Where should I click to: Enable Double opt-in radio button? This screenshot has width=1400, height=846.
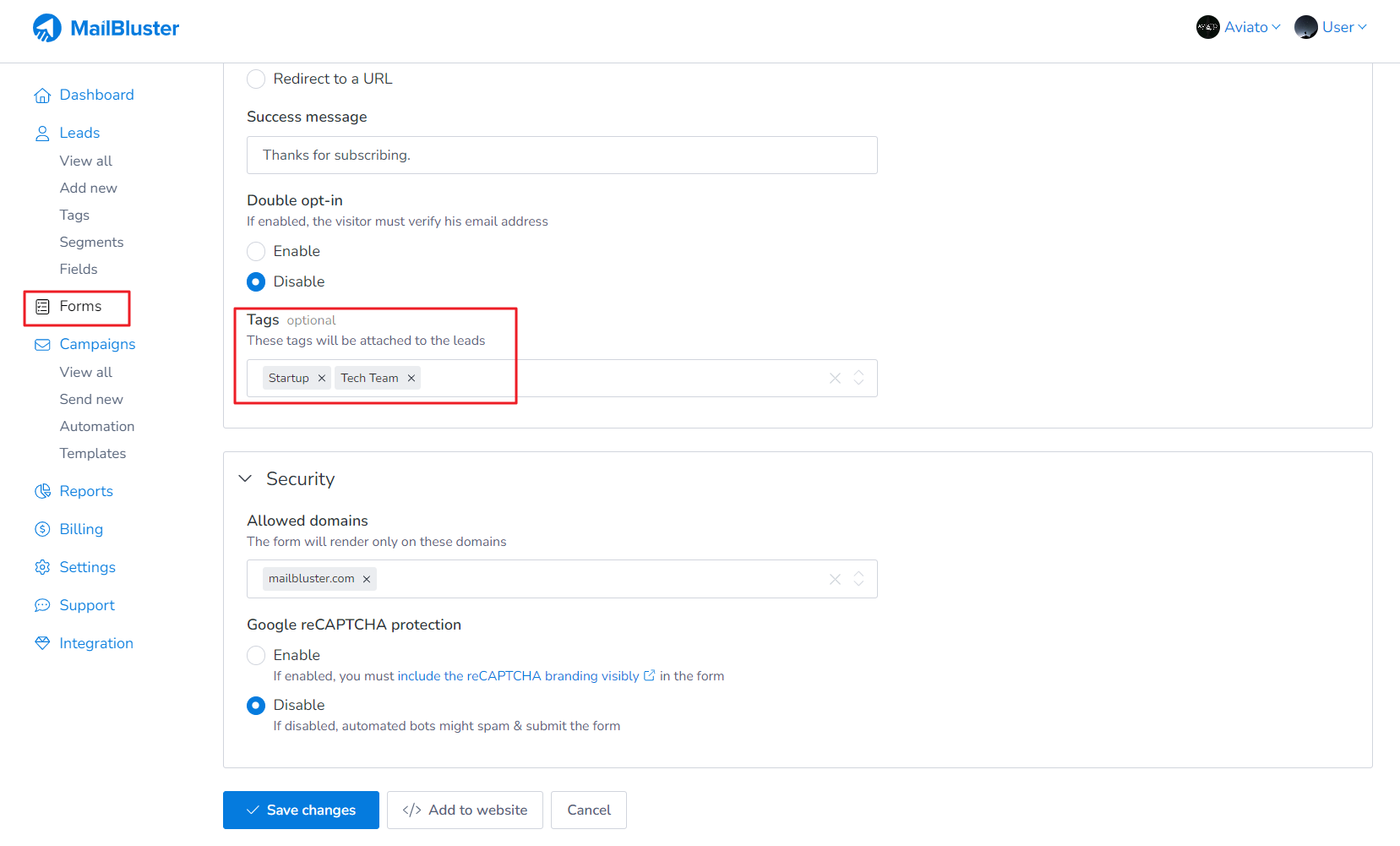pyautogui.click(x=256, y=251)
